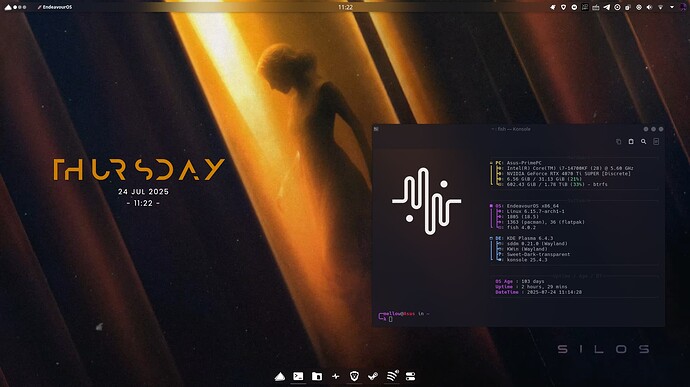Screen dimensions: 690x387
Task: Click the Konsole window menu icon in titlebar
Action: click(376, 129)
